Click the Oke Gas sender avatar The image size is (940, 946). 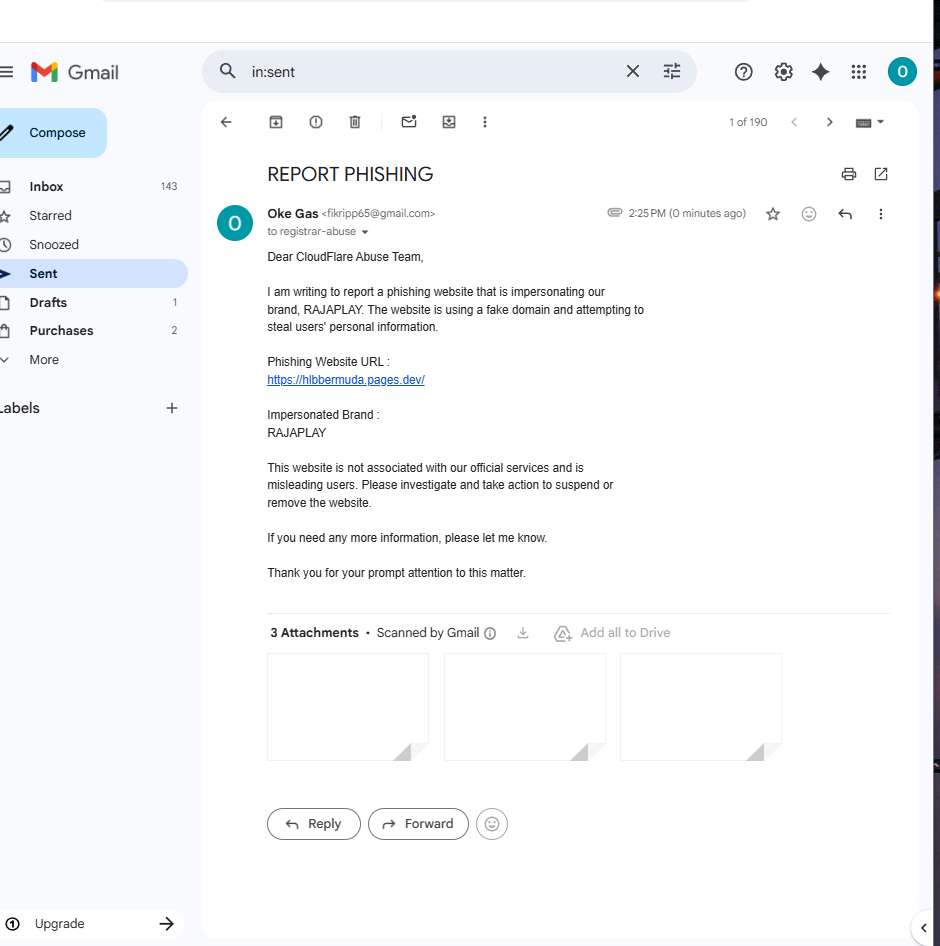click(x=235, y=223)
